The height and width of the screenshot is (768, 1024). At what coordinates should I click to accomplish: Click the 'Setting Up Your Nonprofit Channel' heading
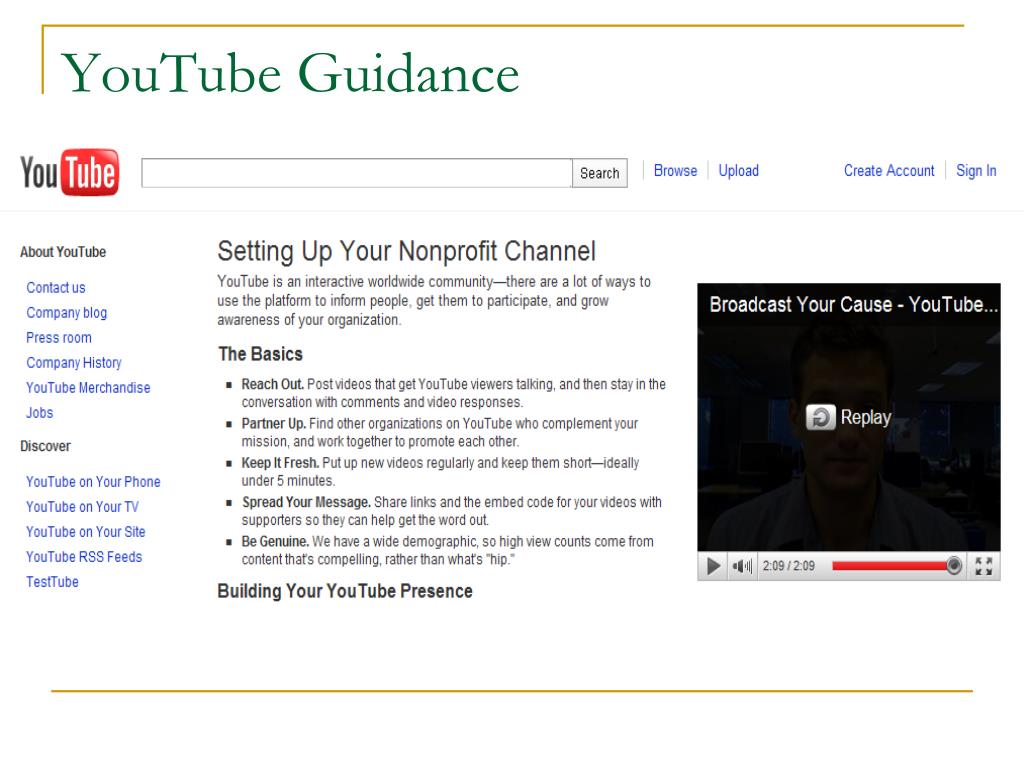(x=407, y=251)
